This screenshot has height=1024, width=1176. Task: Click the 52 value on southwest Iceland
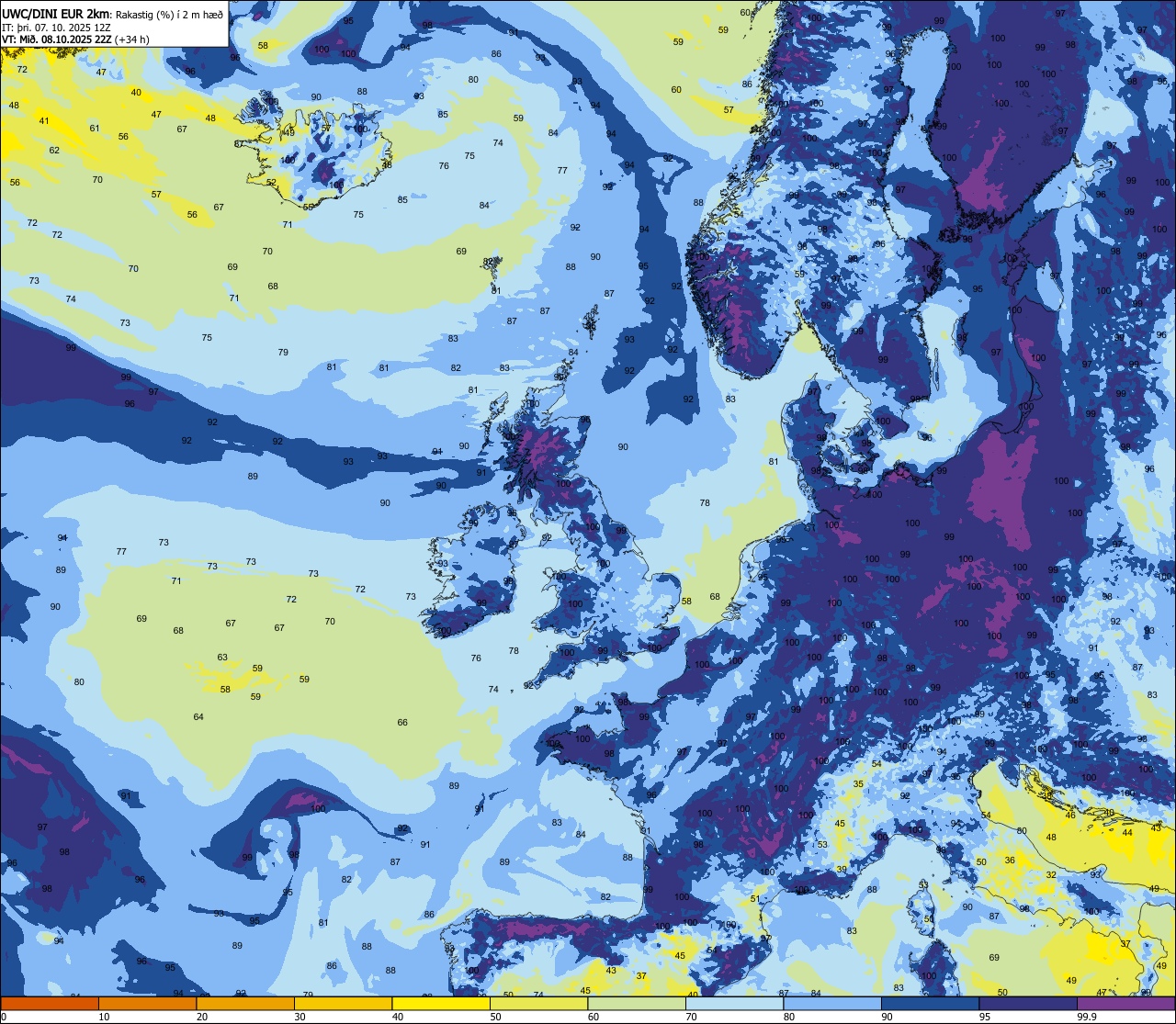click(271, 182)
